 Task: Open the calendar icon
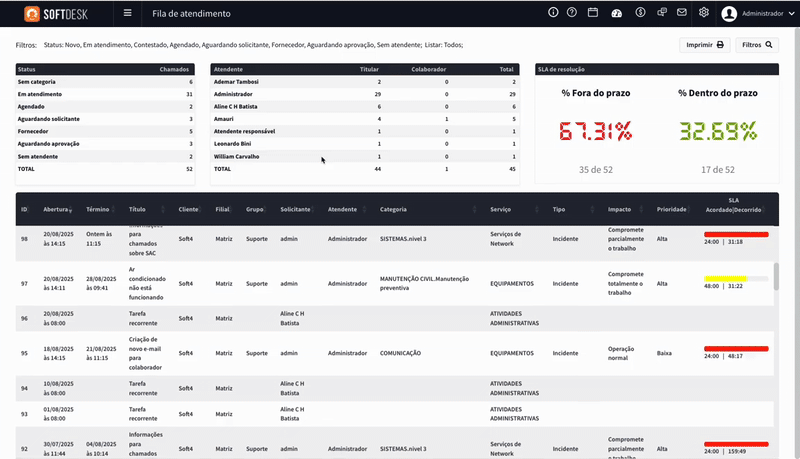click(x=593, y=13)
